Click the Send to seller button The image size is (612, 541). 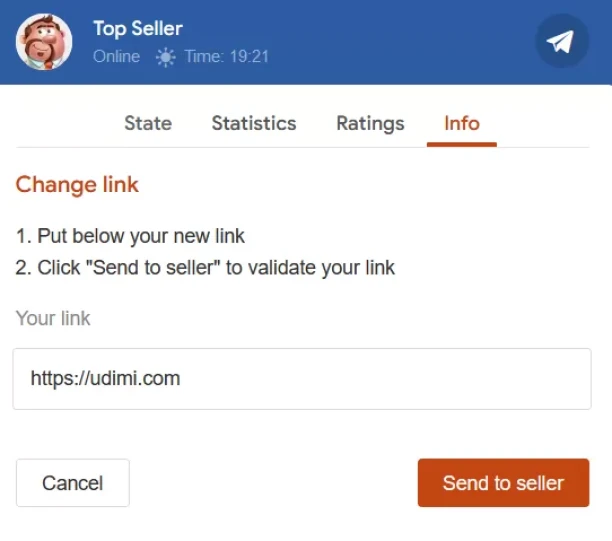point(503,483)
